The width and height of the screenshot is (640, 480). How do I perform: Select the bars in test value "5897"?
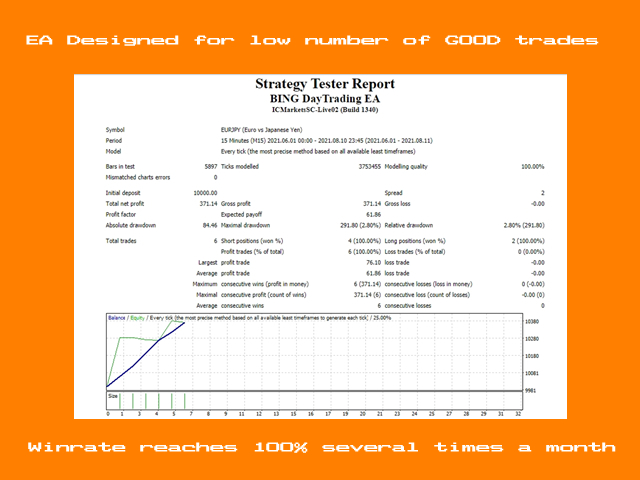click(211, 167)
